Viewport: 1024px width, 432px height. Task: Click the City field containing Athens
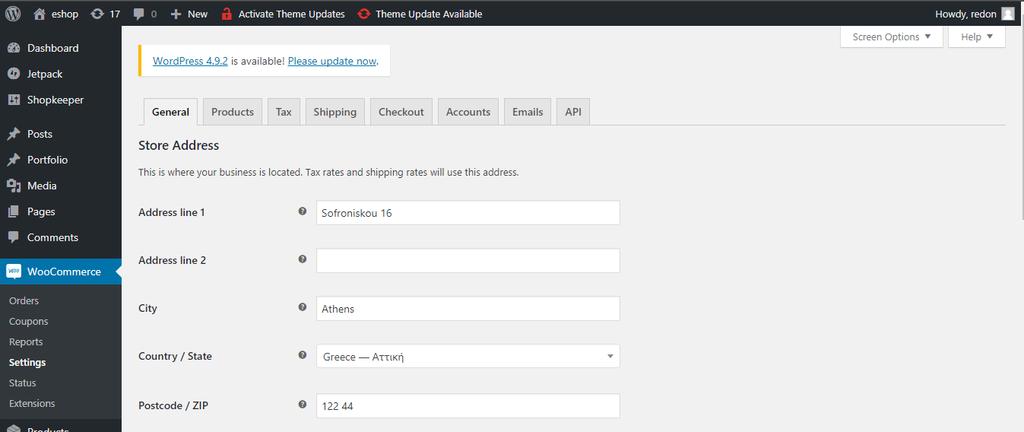pos(468,309)
